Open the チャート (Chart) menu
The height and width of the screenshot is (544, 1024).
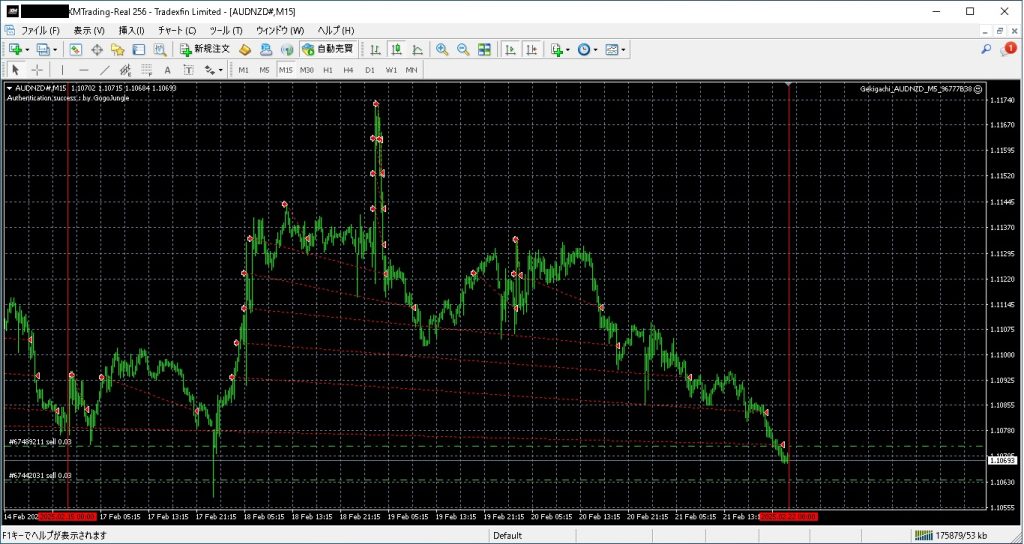pyautogui.click(x=177, y=30)
